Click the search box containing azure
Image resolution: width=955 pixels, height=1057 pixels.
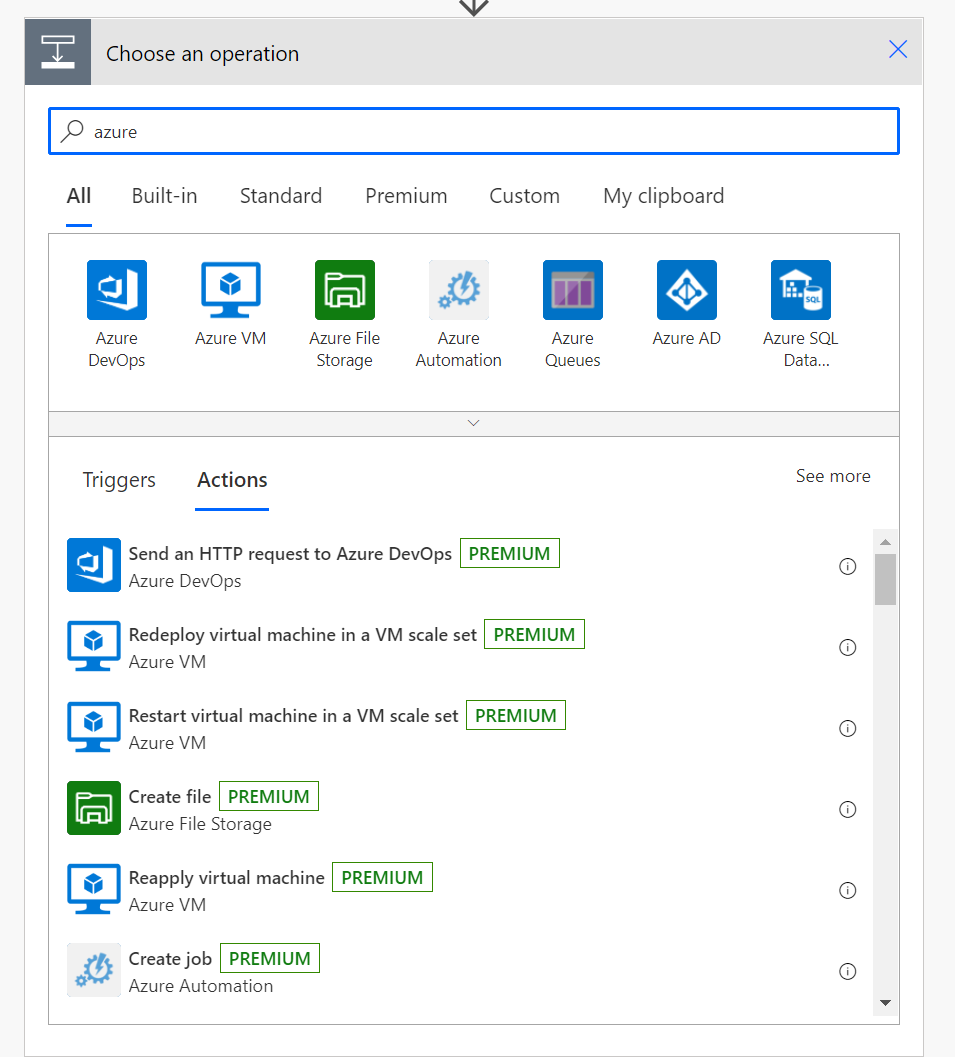click(474, 132)
